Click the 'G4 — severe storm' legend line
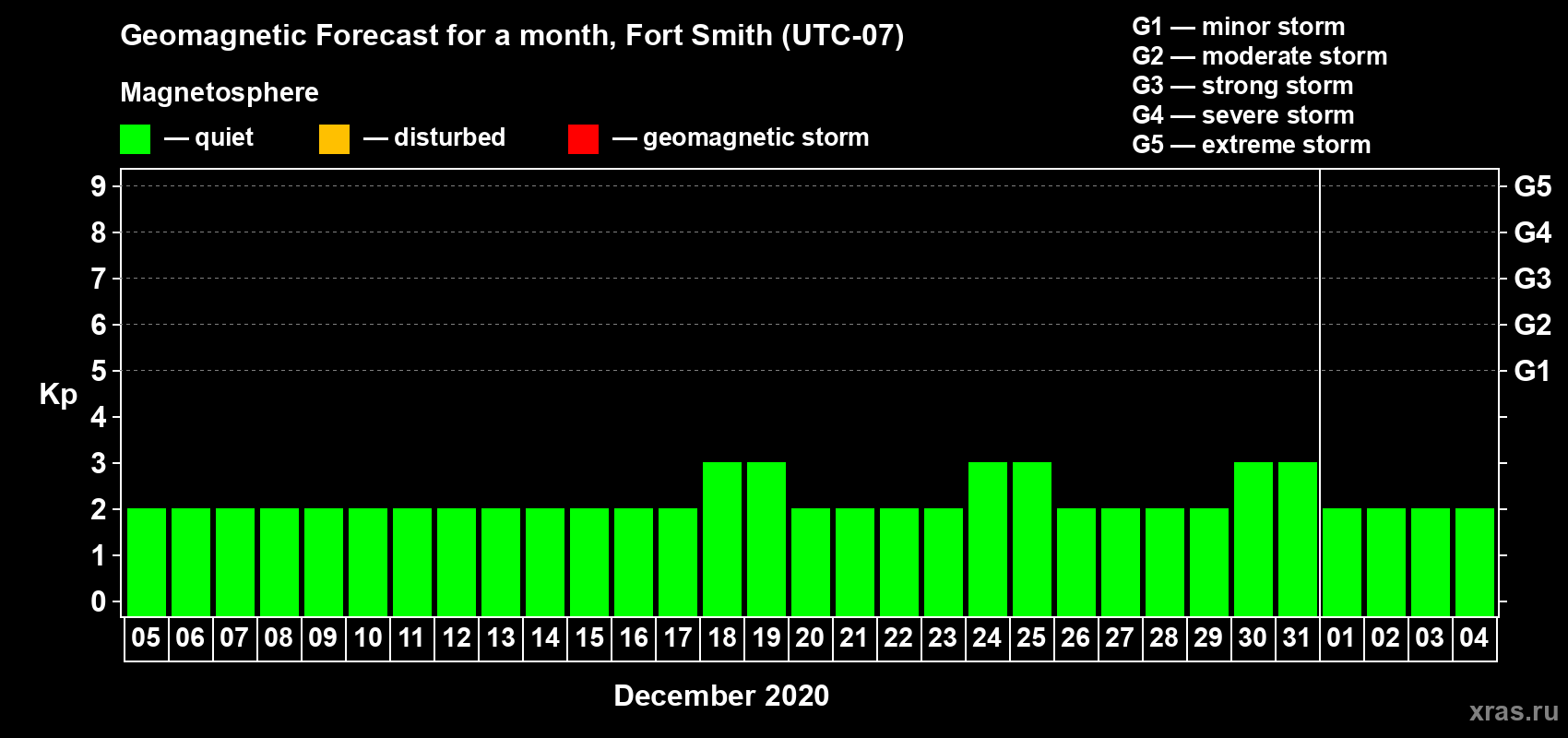Screen dimensions: 1568x738 (x=1243, y=115)
